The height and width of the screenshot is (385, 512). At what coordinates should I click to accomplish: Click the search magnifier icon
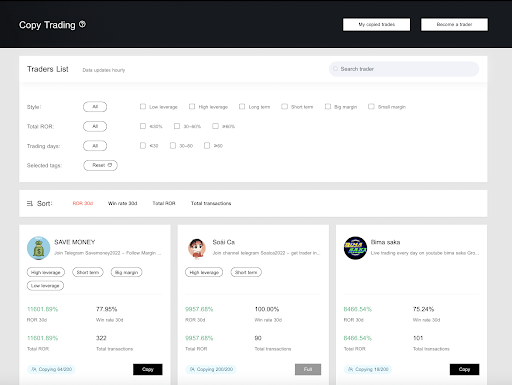(335, 69)
